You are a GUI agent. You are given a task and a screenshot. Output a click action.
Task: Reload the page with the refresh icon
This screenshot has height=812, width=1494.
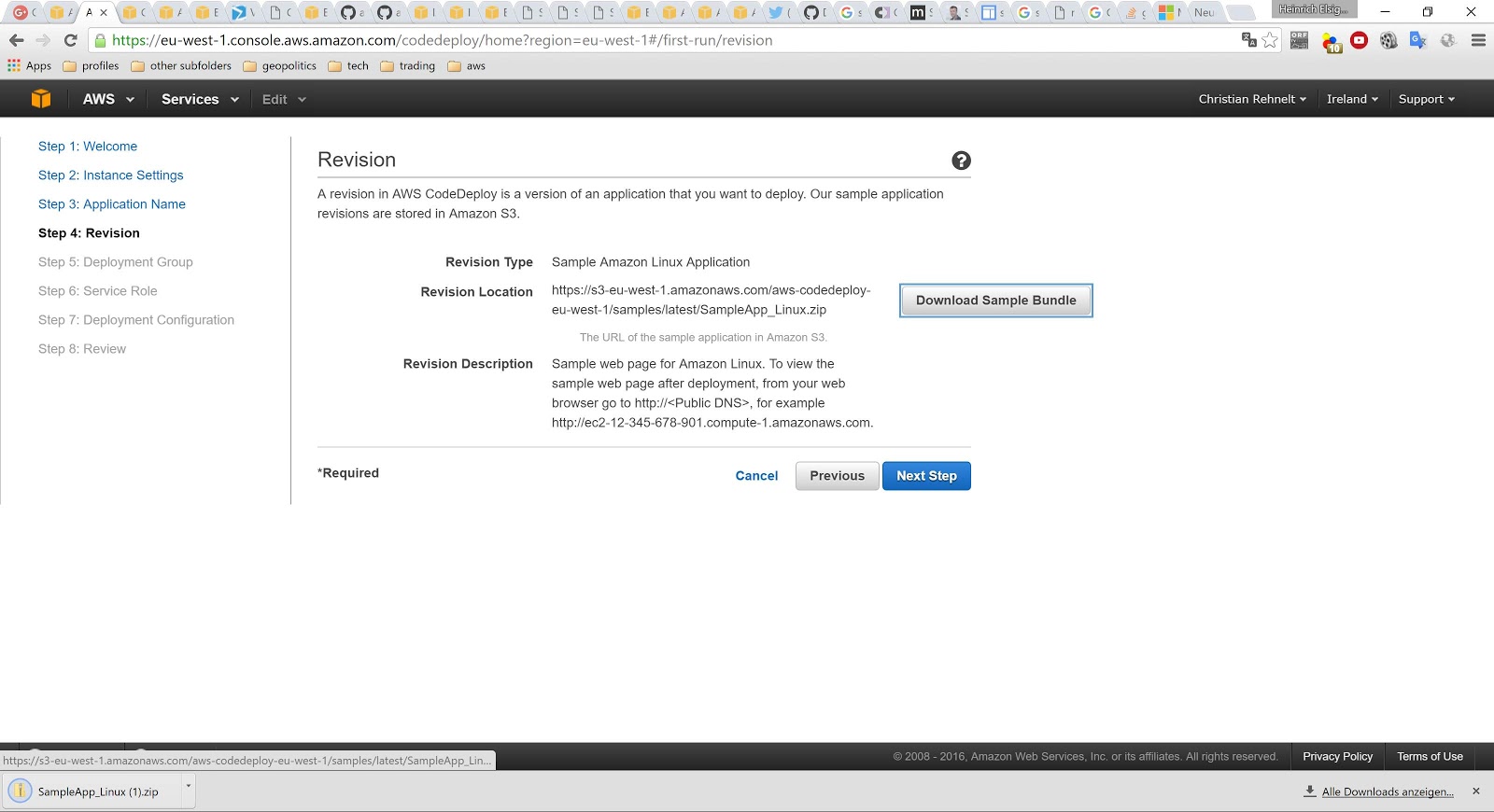pyautogui.click(x=70, y=40)
